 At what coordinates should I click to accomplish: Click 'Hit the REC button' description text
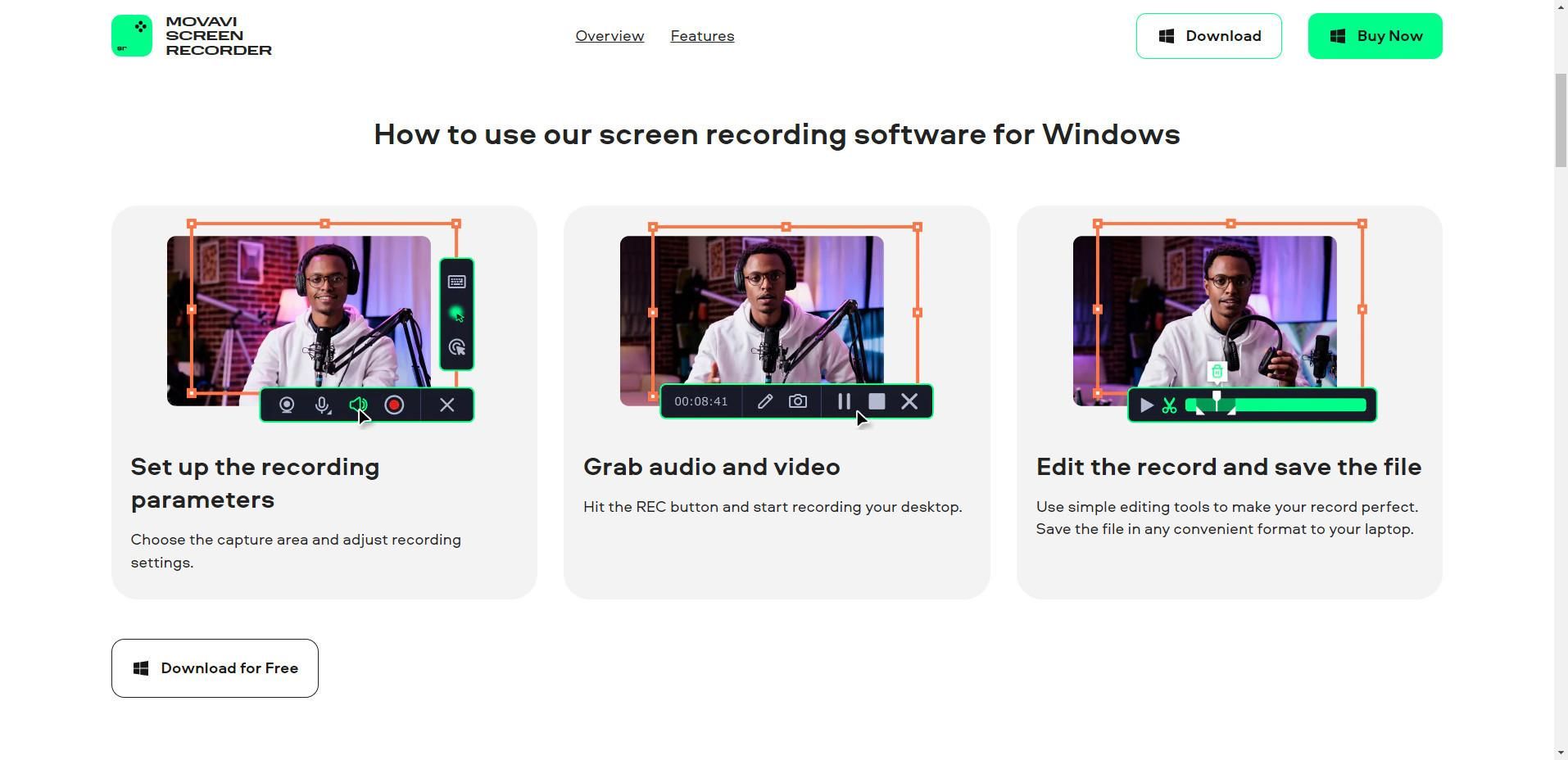click(773, 507)
